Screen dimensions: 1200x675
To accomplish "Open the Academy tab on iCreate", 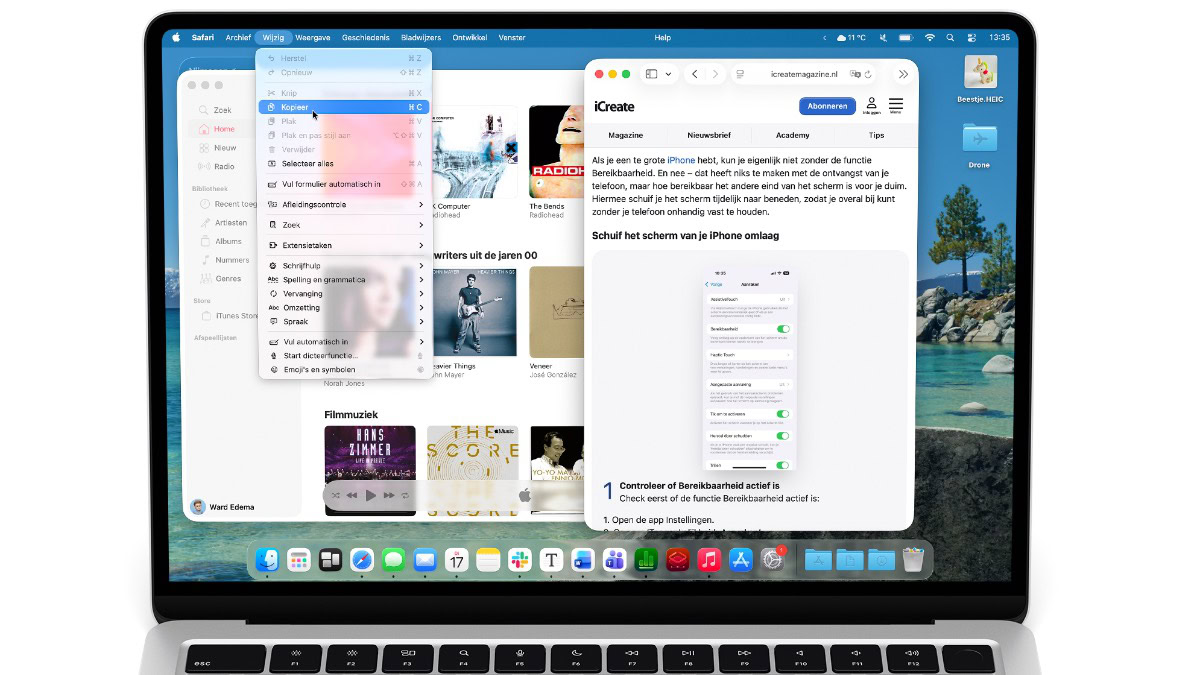I will 793,135.
